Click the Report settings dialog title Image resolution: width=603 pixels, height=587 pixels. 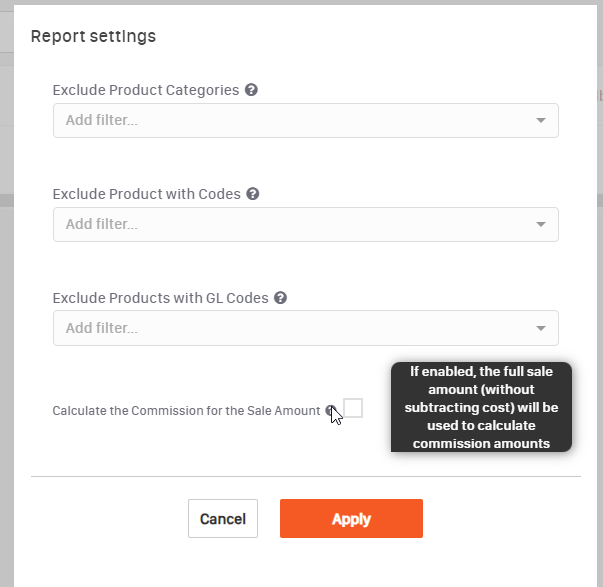pos(93,36)
